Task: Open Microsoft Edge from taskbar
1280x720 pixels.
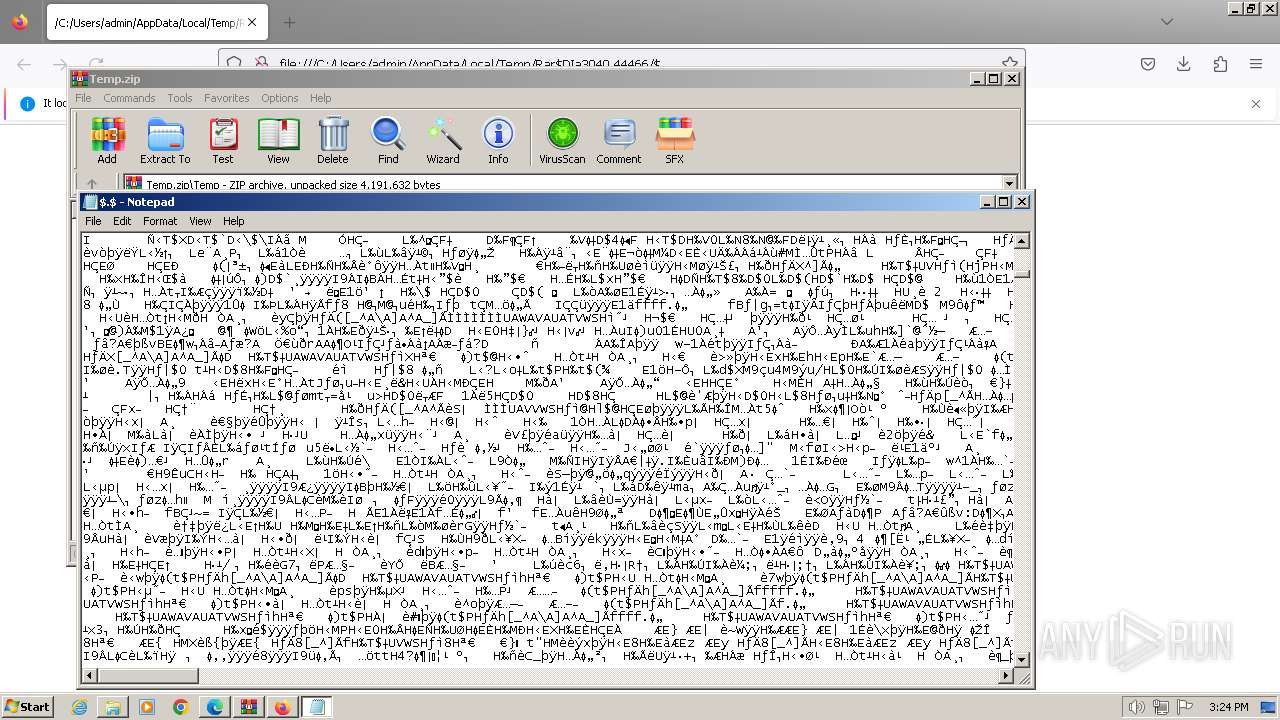Action: 215,707
